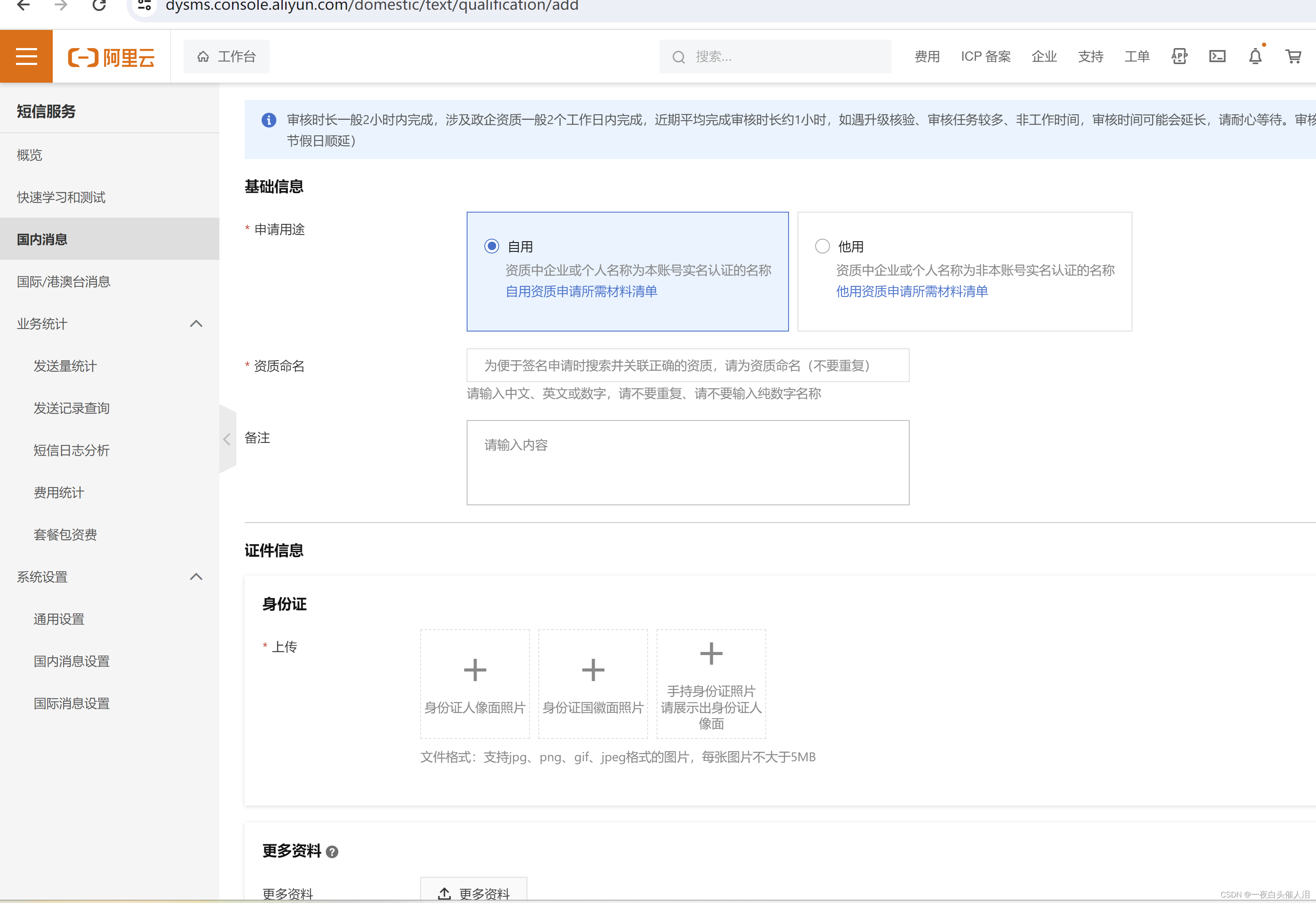Open the orange hamburger menu
1316x903 pixels.
click(x=26, y=57)
